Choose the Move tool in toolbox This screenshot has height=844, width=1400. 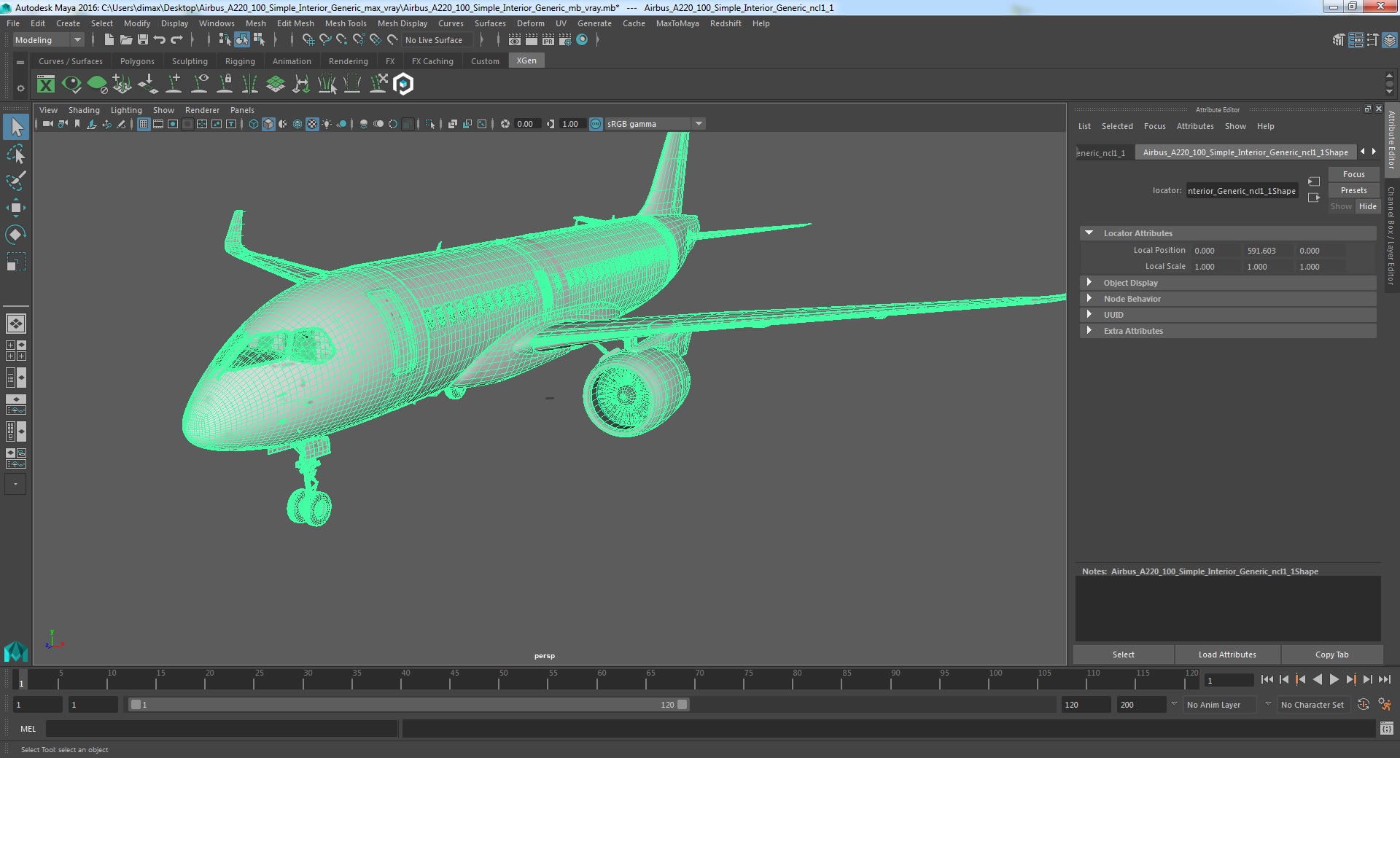[x=15, y=208]
